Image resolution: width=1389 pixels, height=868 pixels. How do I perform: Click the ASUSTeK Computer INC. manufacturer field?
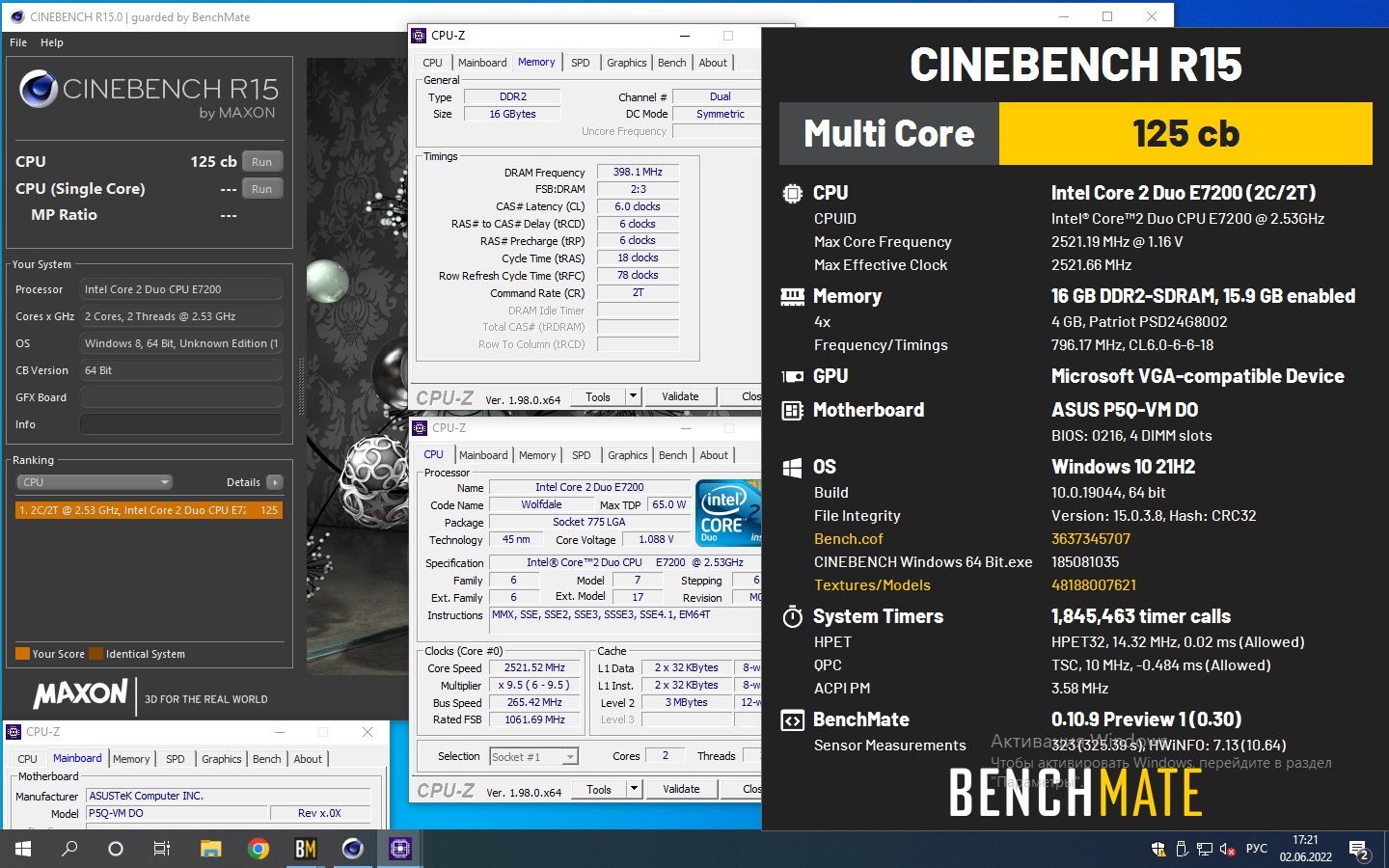pyautogui.click(x=229, y=796)
